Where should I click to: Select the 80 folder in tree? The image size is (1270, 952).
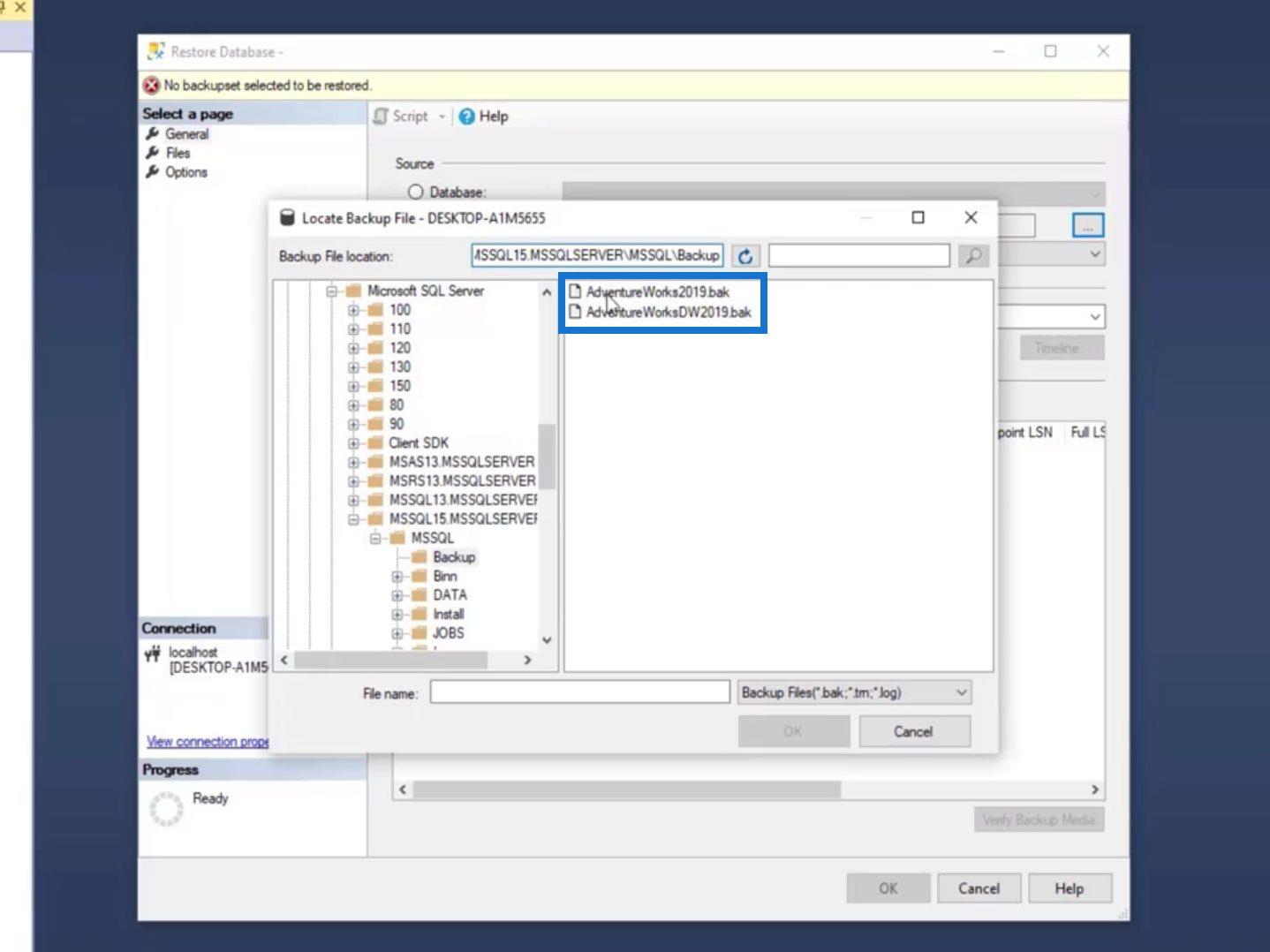(x=396, y=405)
